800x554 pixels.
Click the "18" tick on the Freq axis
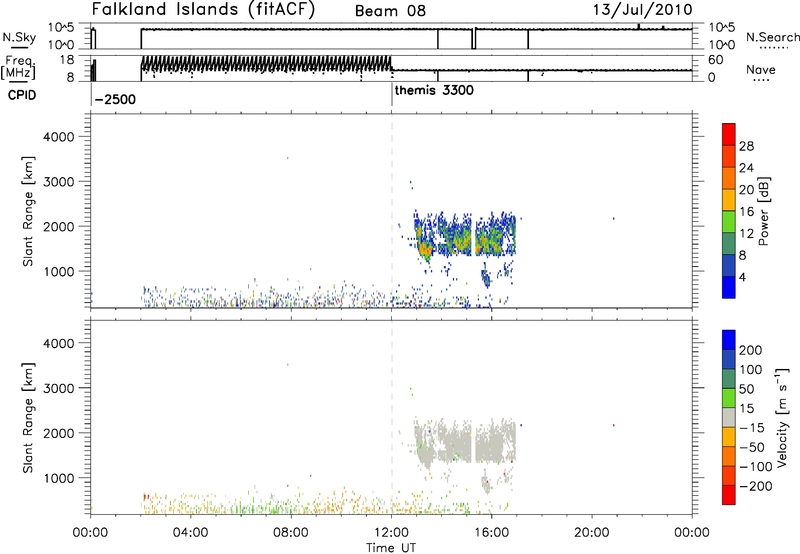(x=67, y=60)
